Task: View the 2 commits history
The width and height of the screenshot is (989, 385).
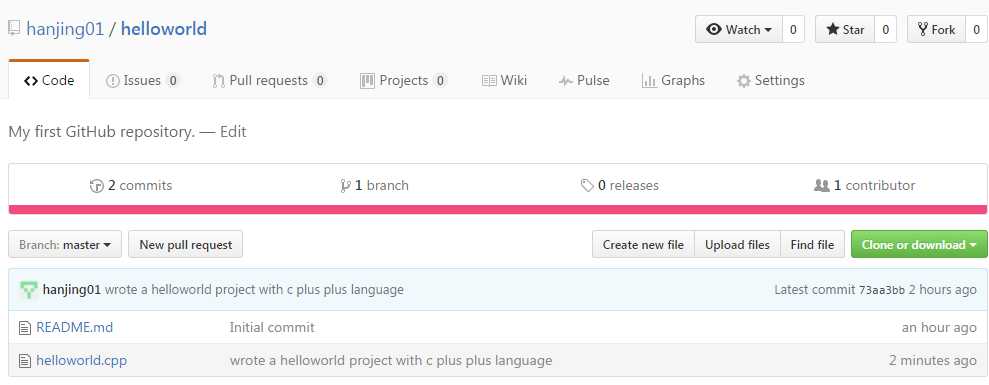Action: (x=131, y=186)
